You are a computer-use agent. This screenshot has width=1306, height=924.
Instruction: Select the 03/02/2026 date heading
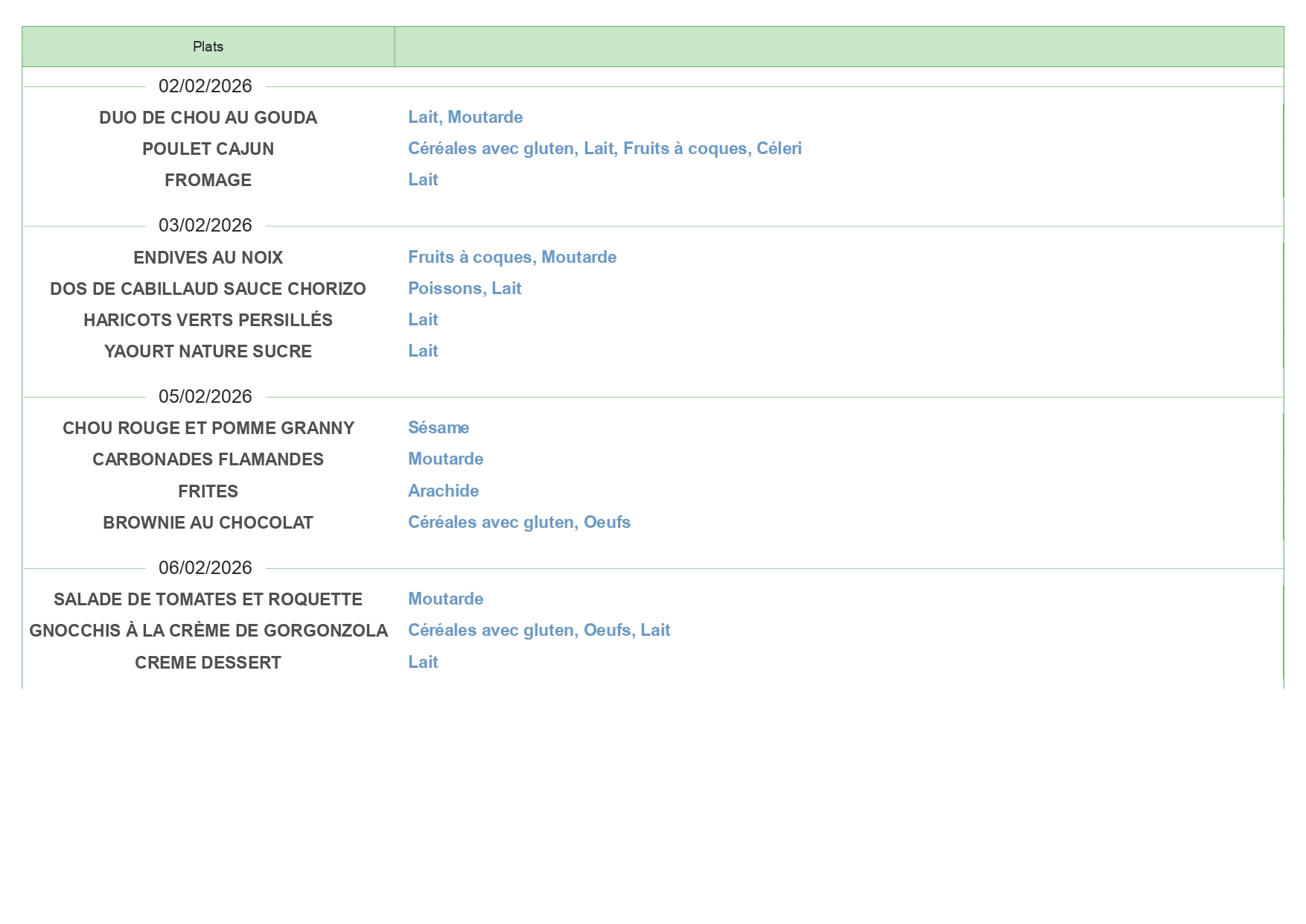point(205,226)
